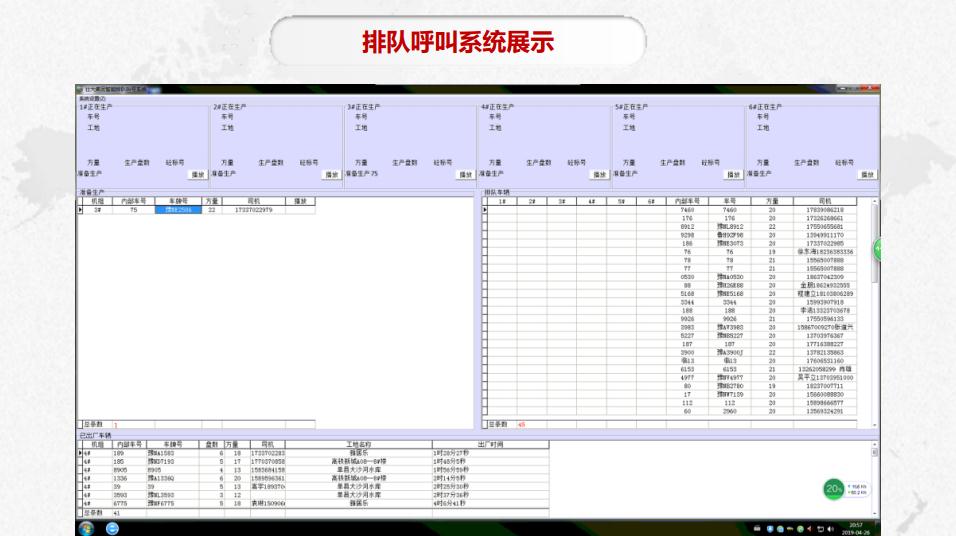The image size is (956, 536).
Task: Select 内部车号 cell 6153 in queue
Action: tap(687, 370)
